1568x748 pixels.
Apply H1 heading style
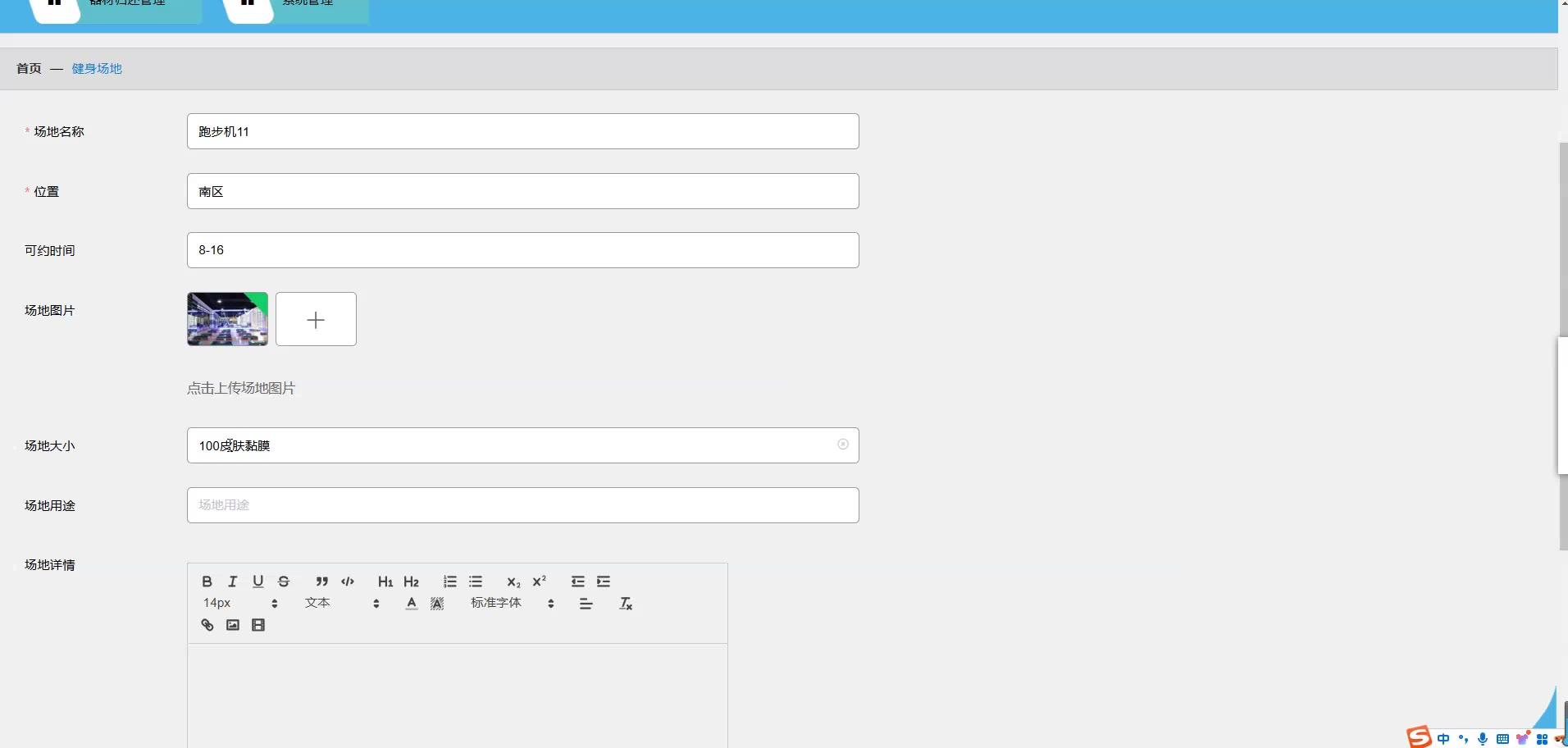385,582
